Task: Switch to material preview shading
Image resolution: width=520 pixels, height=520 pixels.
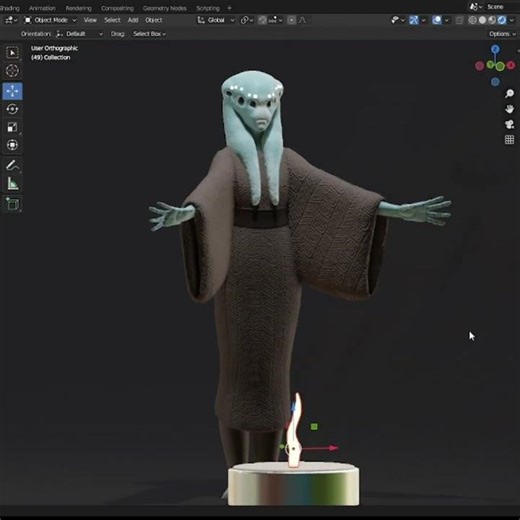Action: coord(492,20)
